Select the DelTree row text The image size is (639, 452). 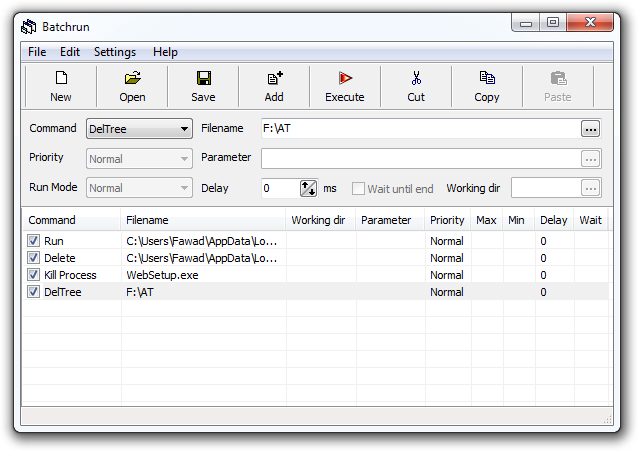(63, 292)
